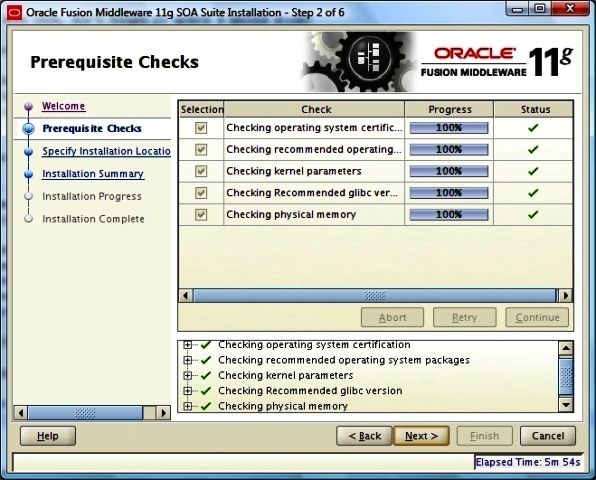Viewport: 596px width, 480px height.
Task: Click horizontal scrollbar thumb under checks table
Action: (x=374, y=295)
